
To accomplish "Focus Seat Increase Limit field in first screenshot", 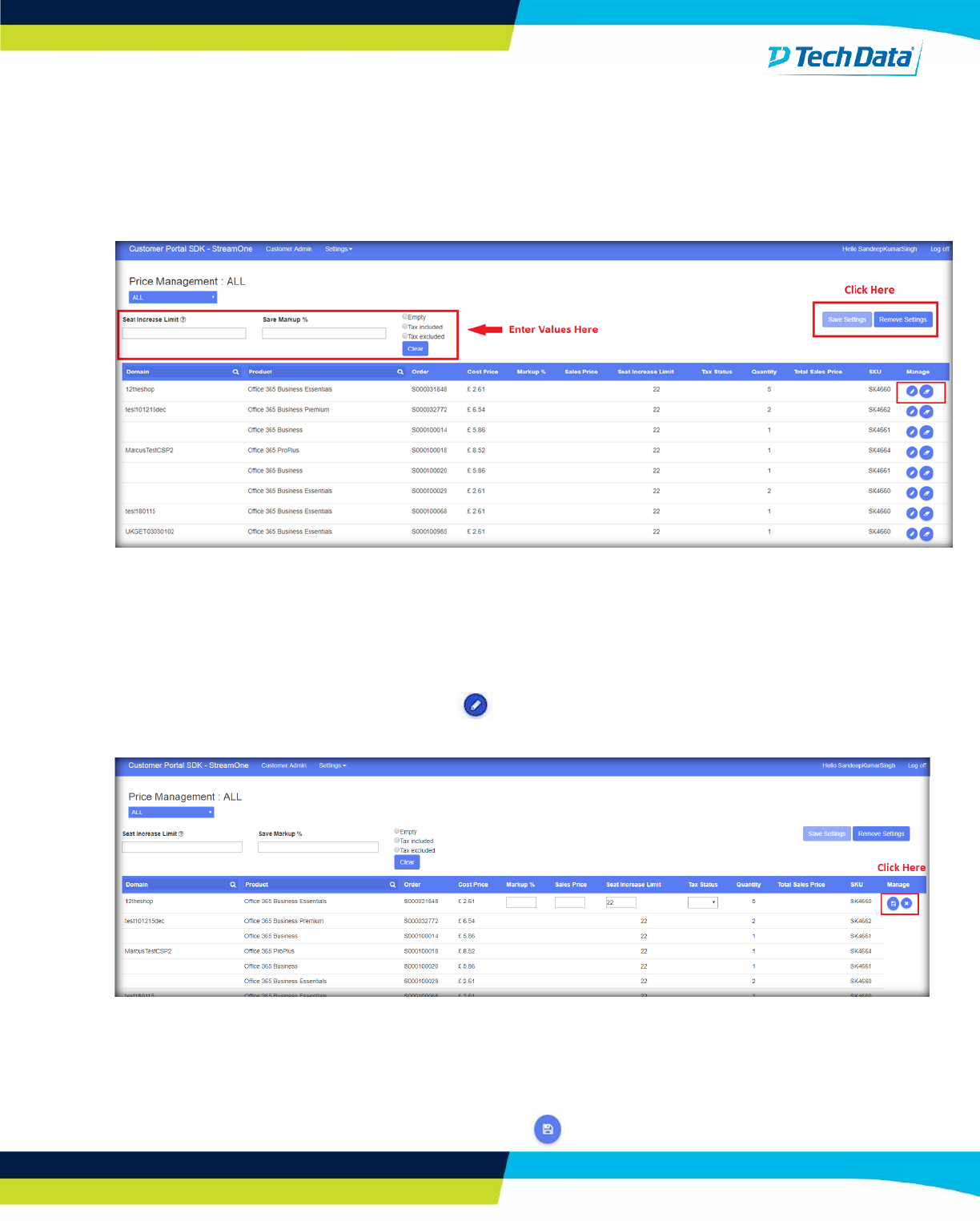I will click(x=184, y=333).
